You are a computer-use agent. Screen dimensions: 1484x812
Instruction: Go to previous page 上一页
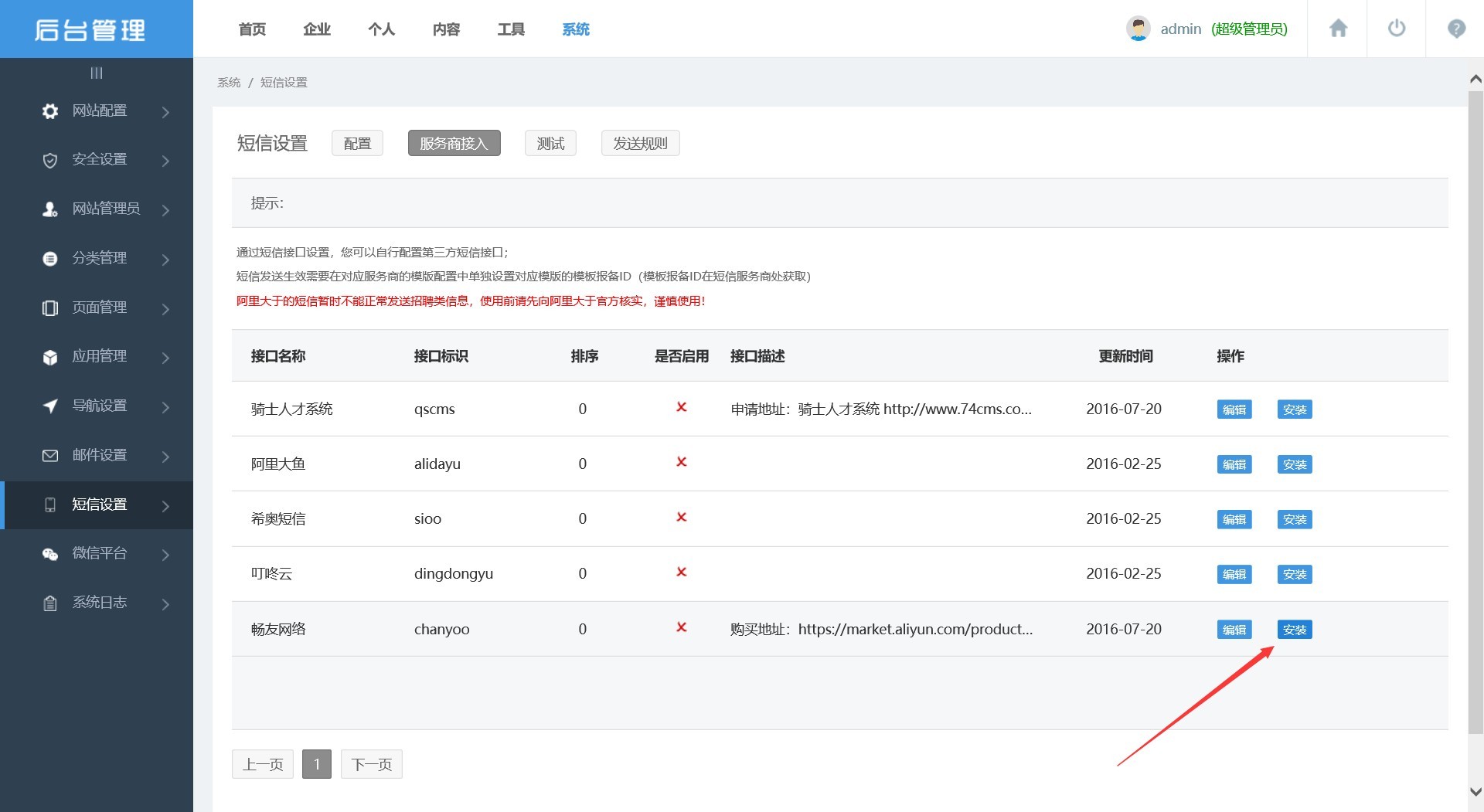pyautogui.click(x=263, y=764)
